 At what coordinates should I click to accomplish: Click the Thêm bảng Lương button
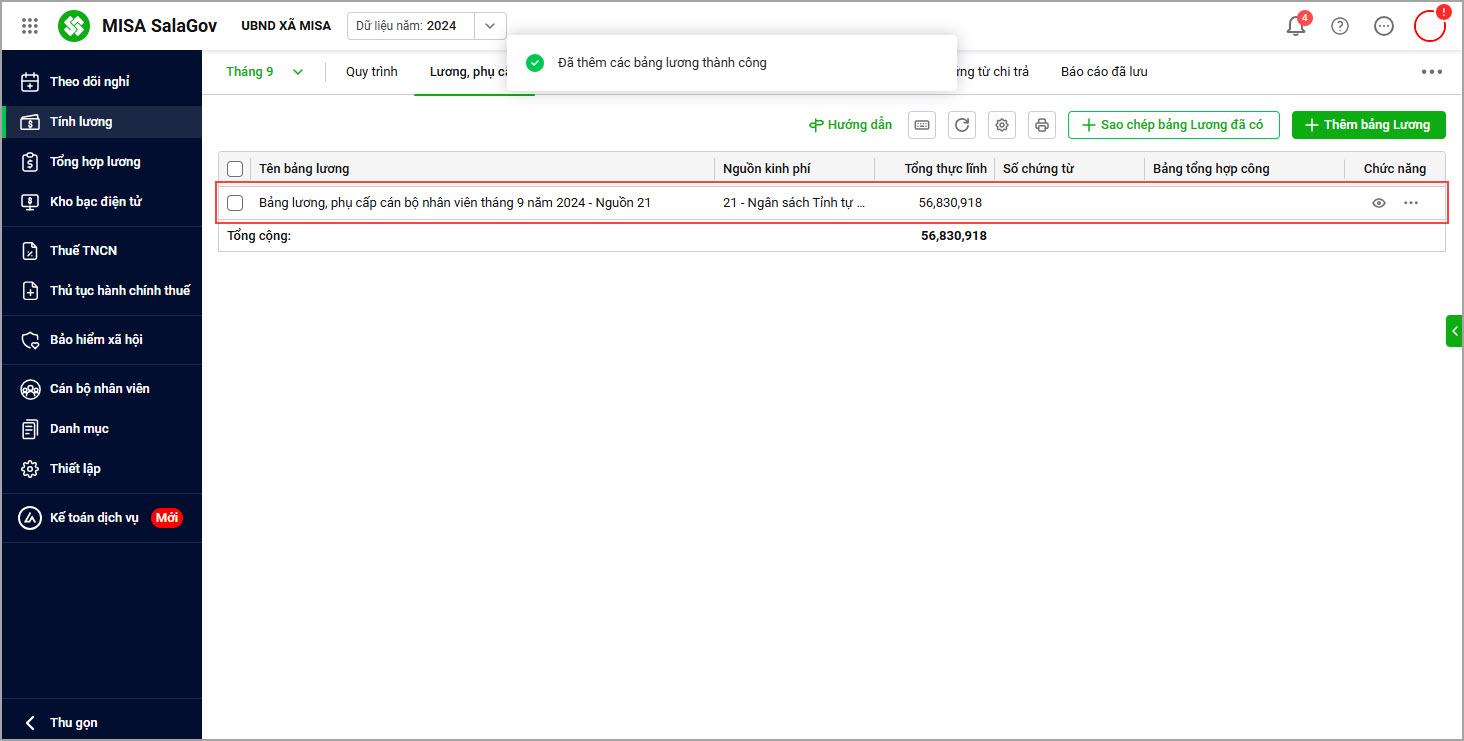(1368, 125)
